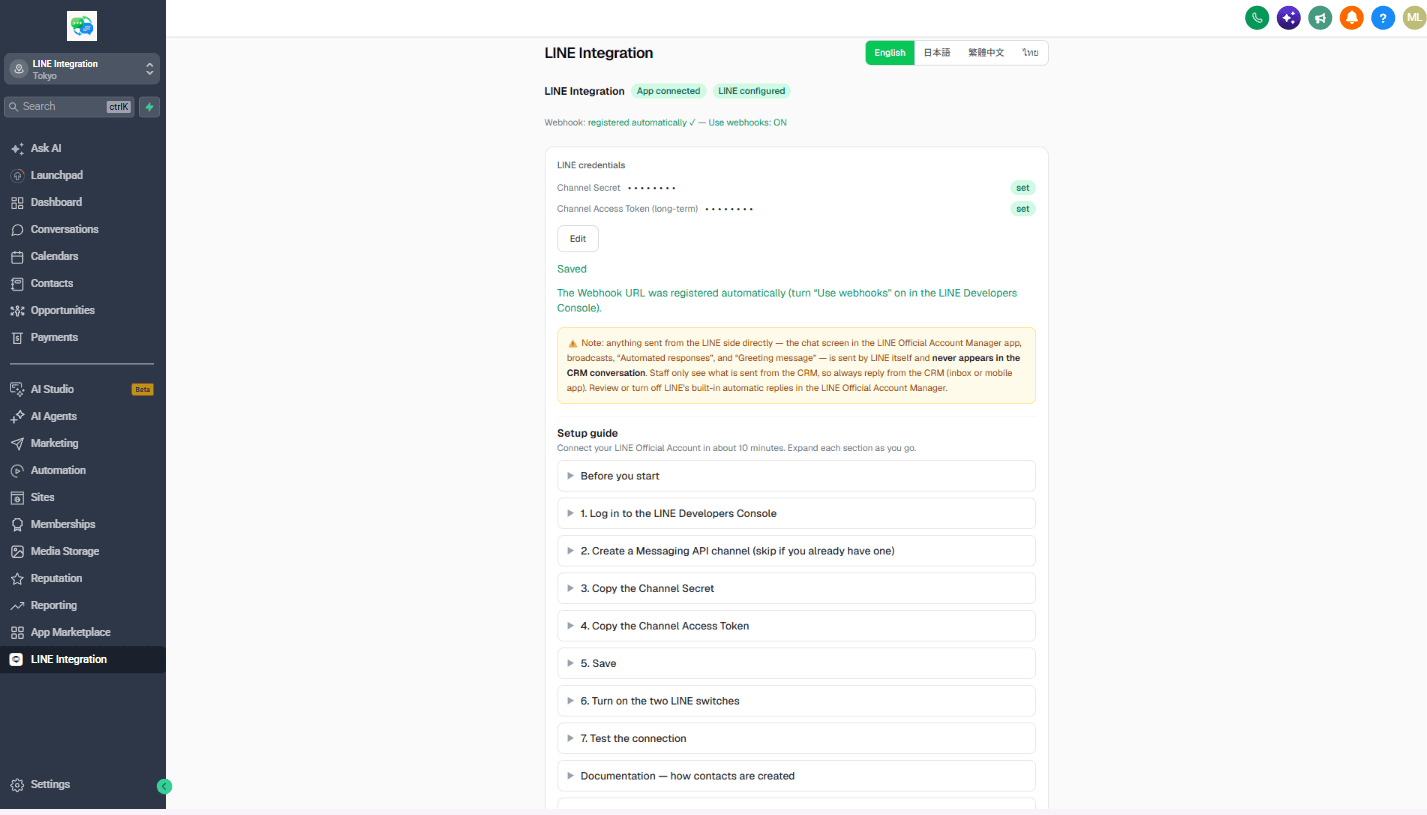
Task: Click the app logo in sidebar
Action: click(x=82, y=26)
